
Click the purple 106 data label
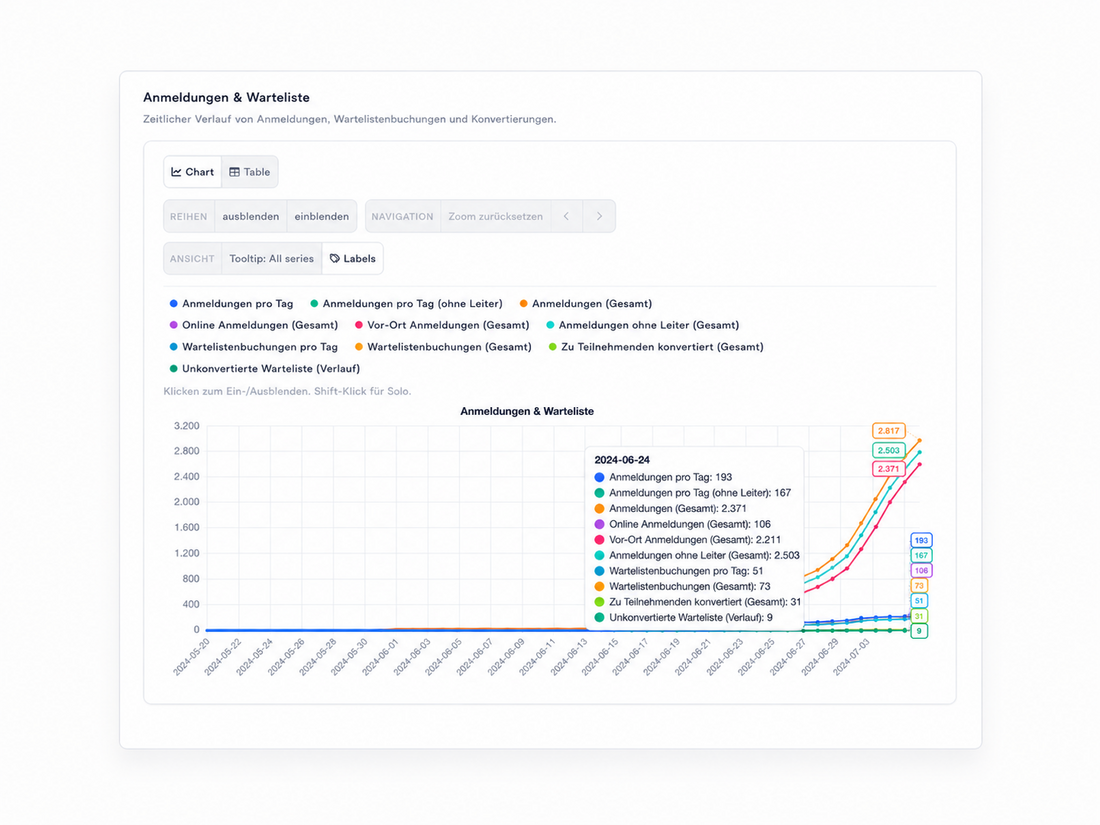921,570
